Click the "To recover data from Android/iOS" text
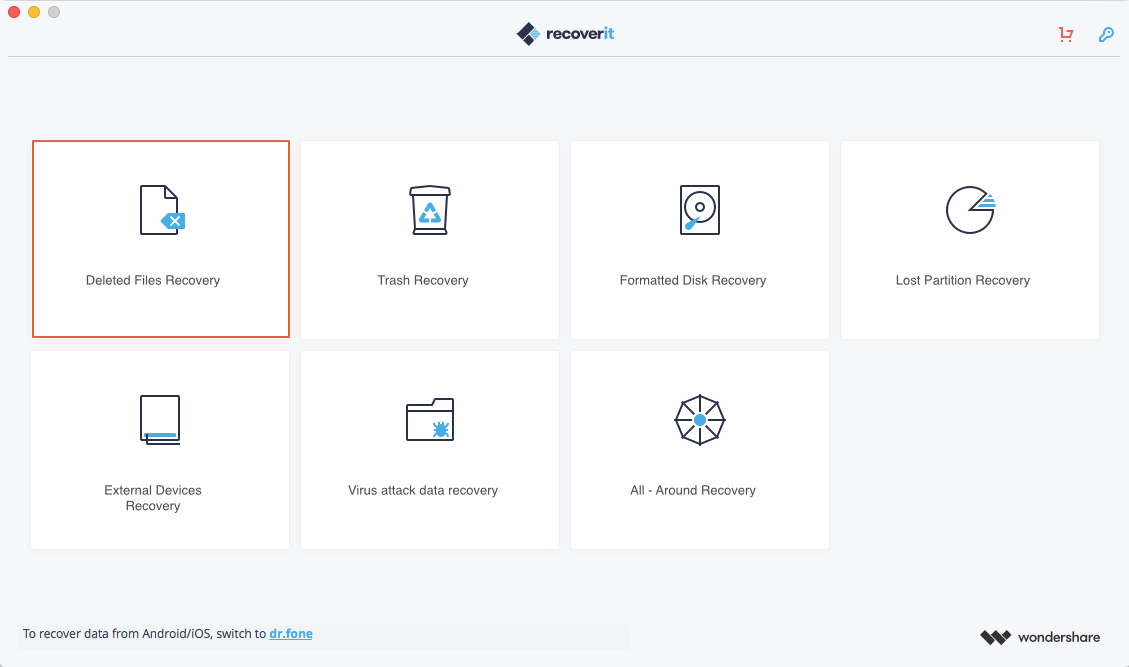Viewport: 1129px width, 667px height. (144, 634)
